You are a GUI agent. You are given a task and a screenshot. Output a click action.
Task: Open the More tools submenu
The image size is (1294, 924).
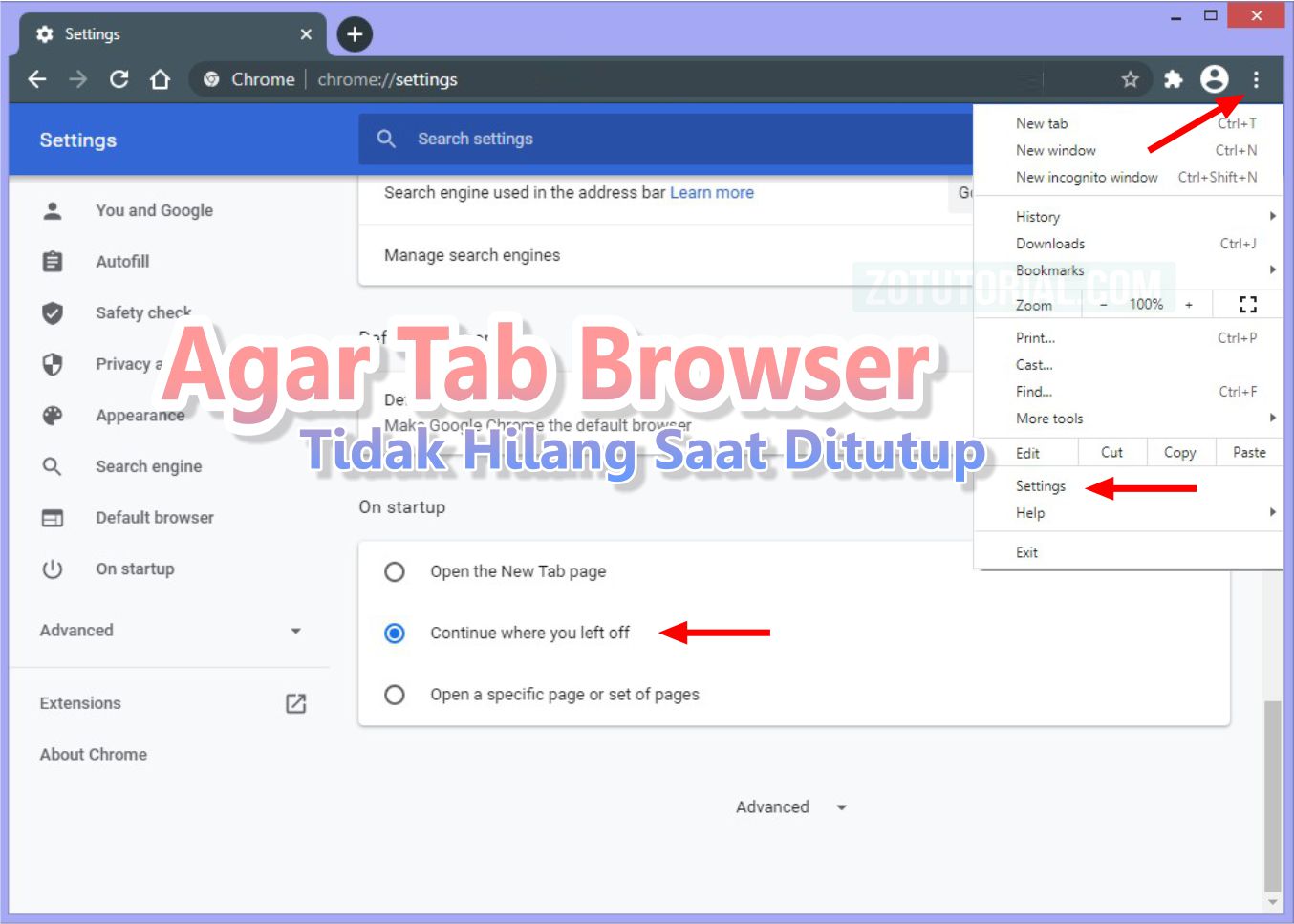(x=1049, y=419)
